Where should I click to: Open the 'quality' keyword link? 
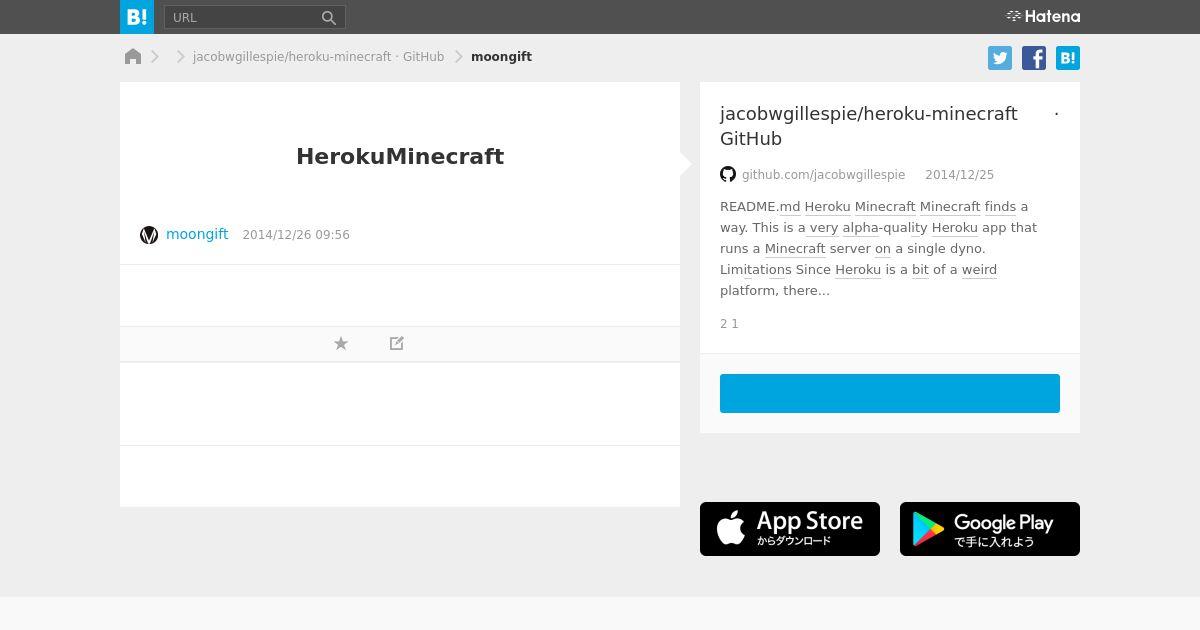pyautogui.click(x=905, y=228)
